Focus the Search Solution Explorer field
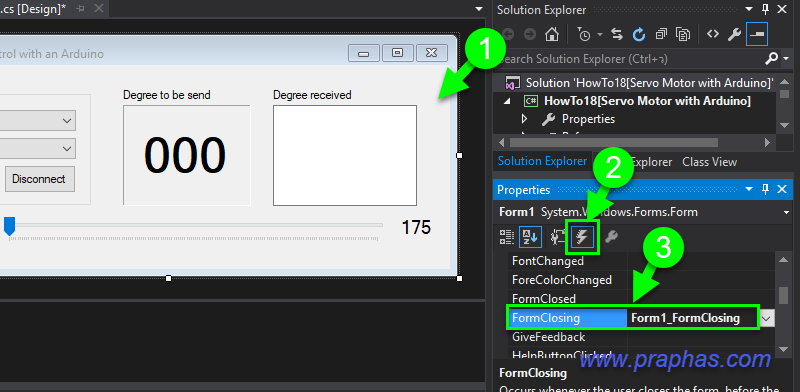Viewport: 800px width, 392px height. (629, 59)
